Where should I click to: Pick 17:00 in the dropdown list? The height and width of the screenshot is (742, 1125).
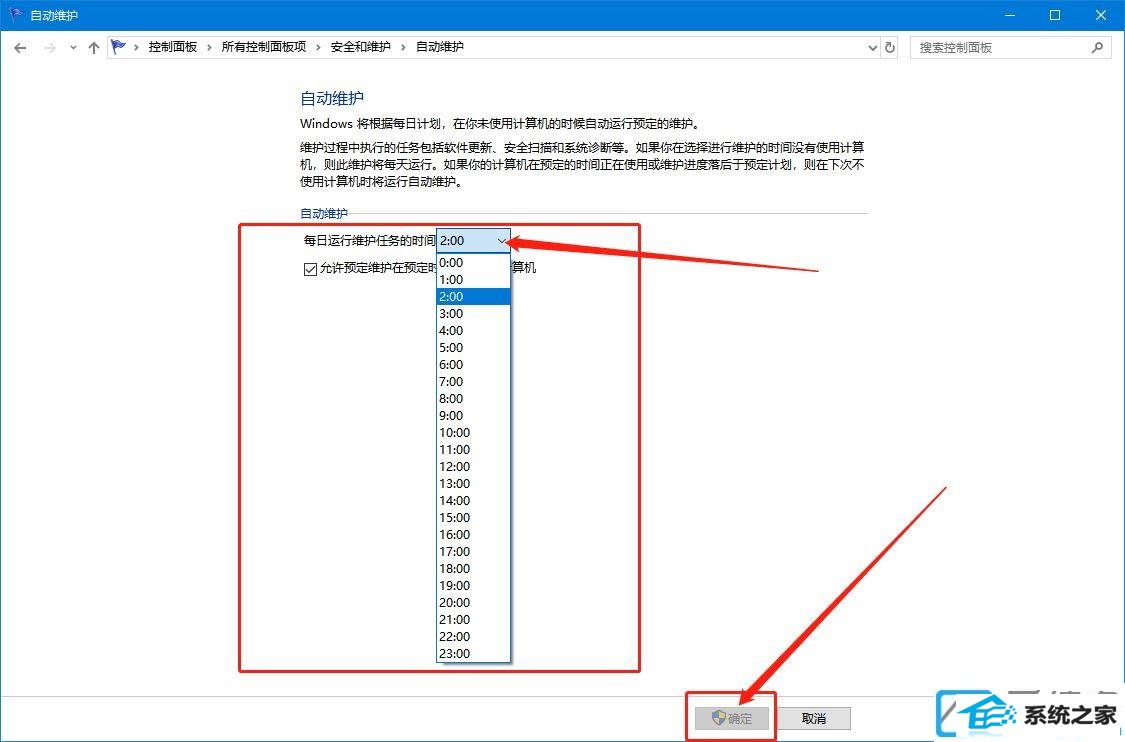point(474,551)
